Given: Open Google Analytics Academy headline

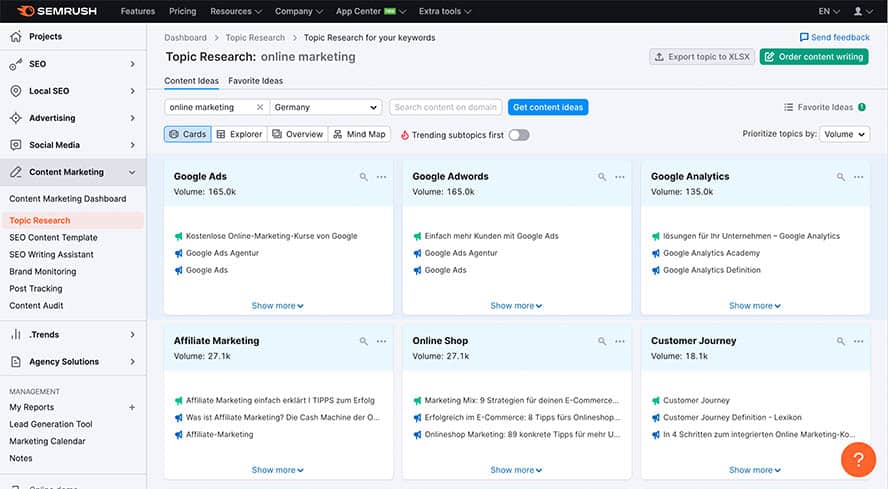Looking at the screenshot, I should [x=711, y=253].
